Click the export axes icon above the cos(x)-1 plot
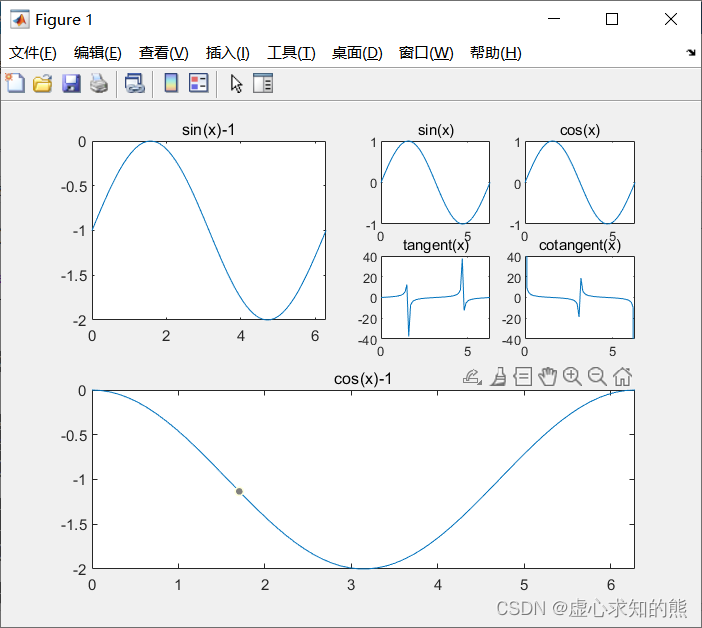The height and width of the screenshot is (628, 702). pos(472,377)
